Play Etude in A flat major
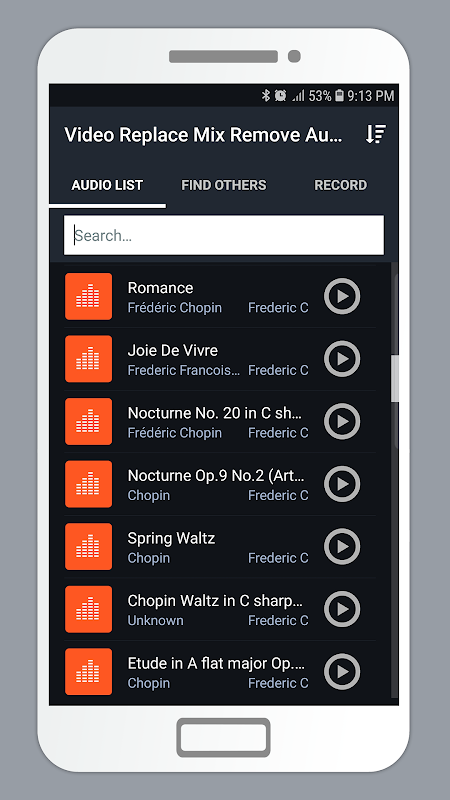Image resolution: width=450 pixels, height=800 pixels. coord(342,671)
